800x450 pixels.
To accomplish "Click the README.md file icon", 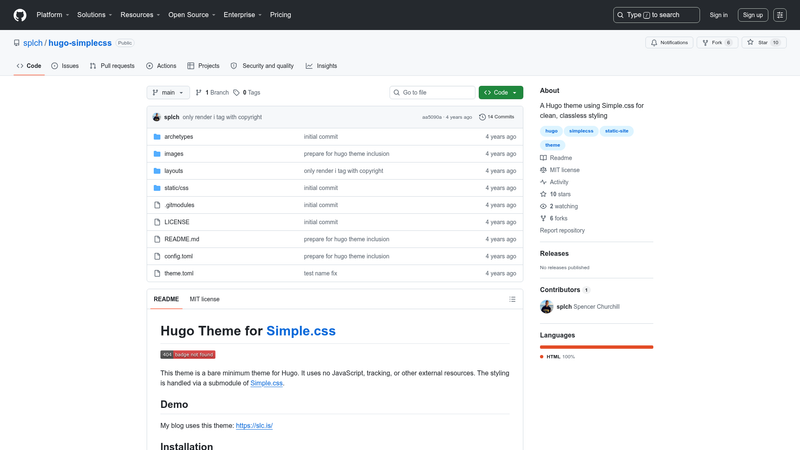I will pyautogui.click(x=157, y=239).
